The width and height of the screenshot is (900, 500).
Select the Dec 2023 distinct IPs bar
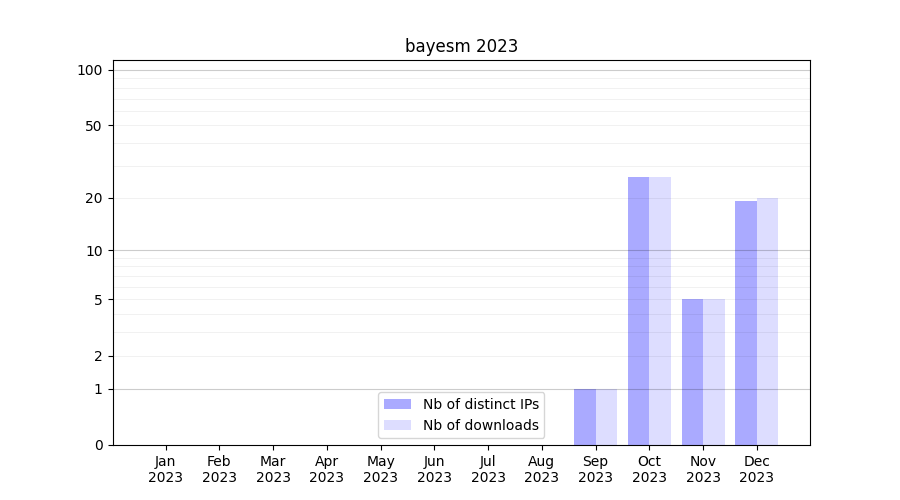746,322
